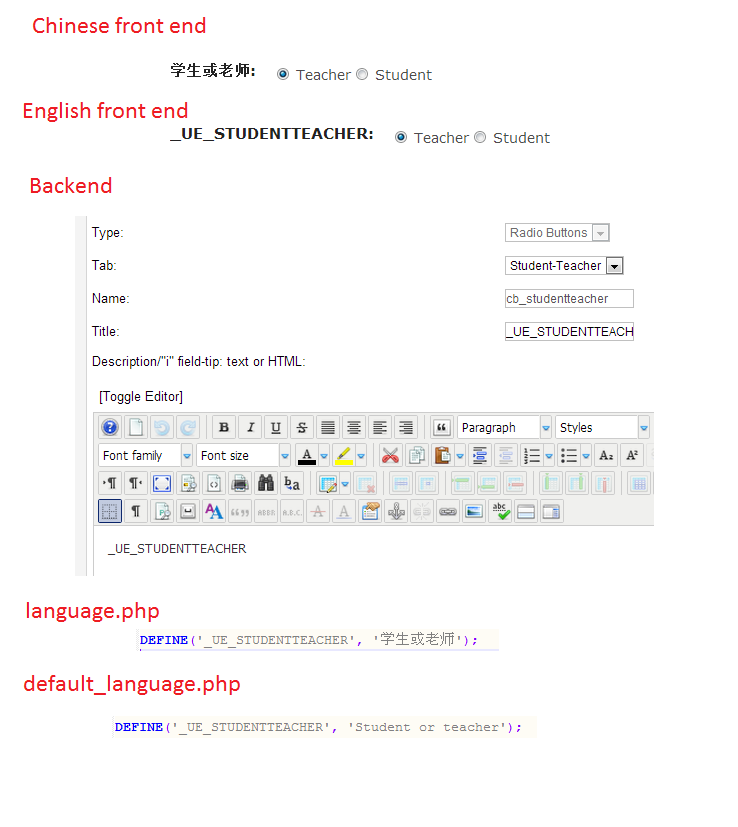Align text to full justify
The image size is (738, 827).
click(328, 427)
